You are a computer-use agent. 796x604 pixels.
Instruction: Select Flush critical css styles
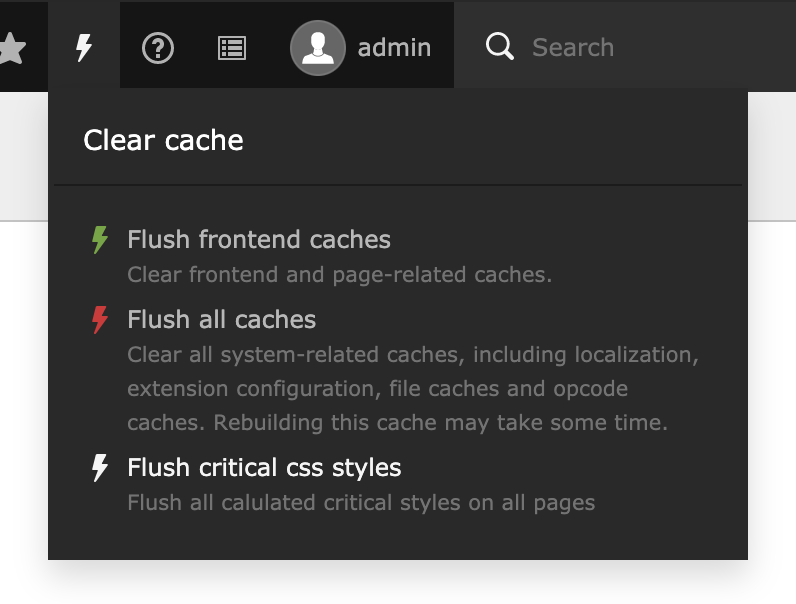coord(264,468)
